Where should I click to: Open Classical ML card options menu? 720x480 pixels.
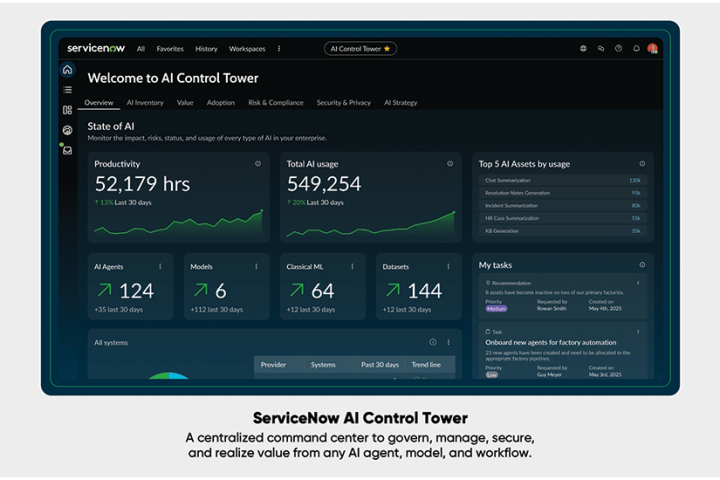pos(352,266)
